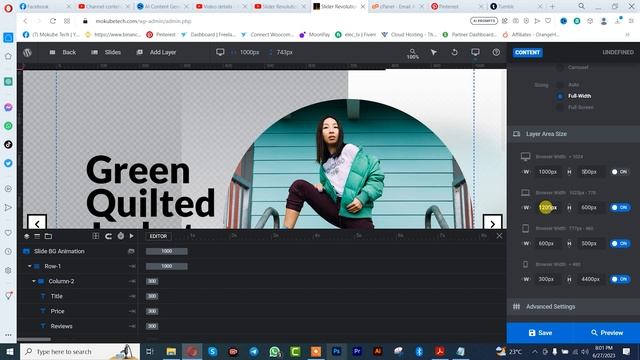Screen dimensions: 640x360
Task: Select Full-Screen sizing option
Action: pyautogui.click(x=560, y=107)
